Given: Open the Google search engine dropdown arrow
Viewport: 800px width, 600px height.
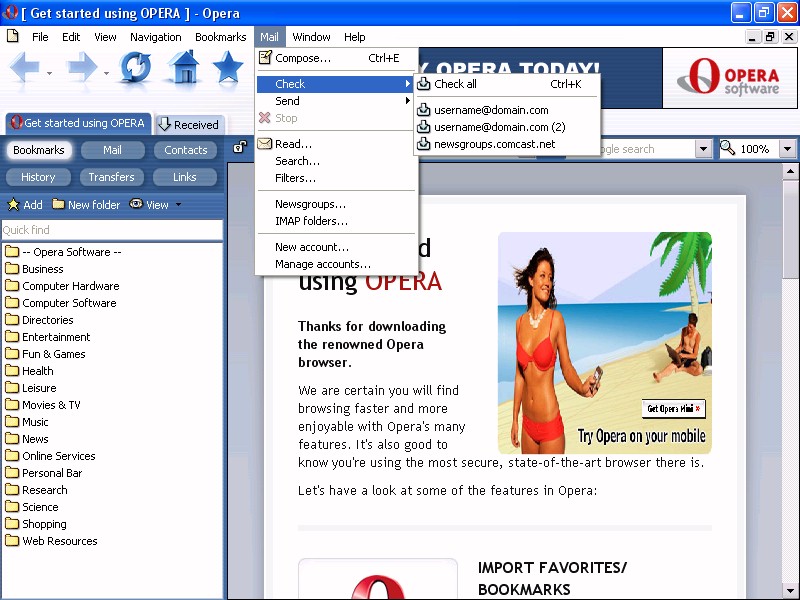Looking at the screenshot, I should 704,149.
